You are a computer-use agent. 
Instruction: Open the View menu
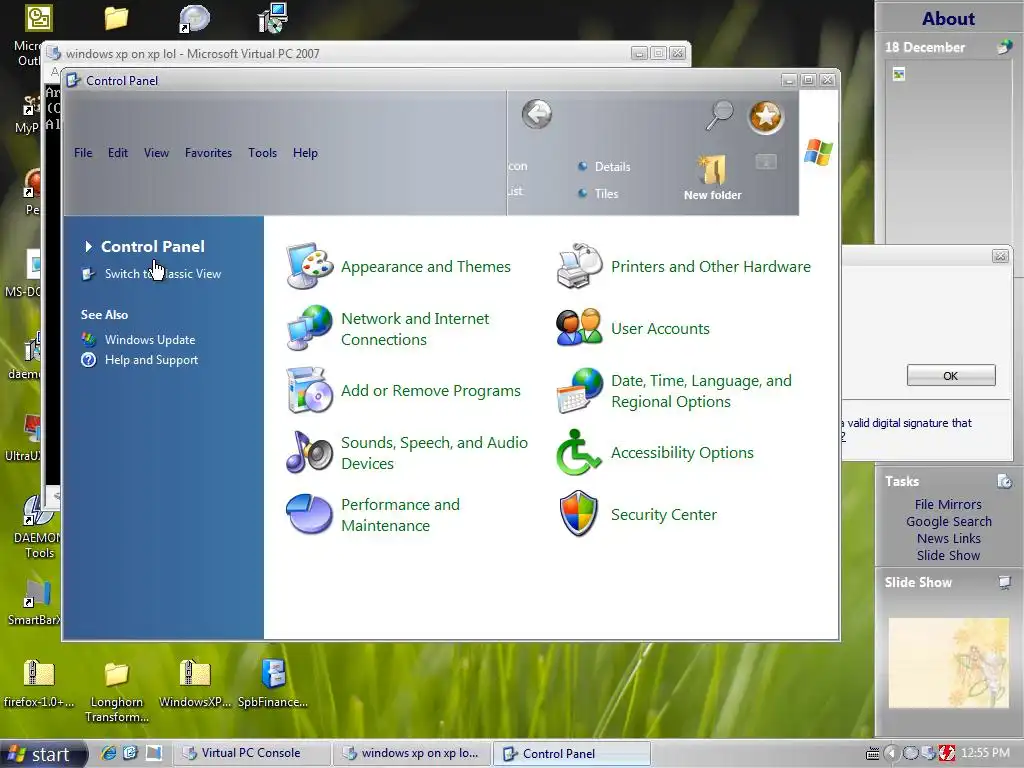pyautogui.click(x=156, y=153)
